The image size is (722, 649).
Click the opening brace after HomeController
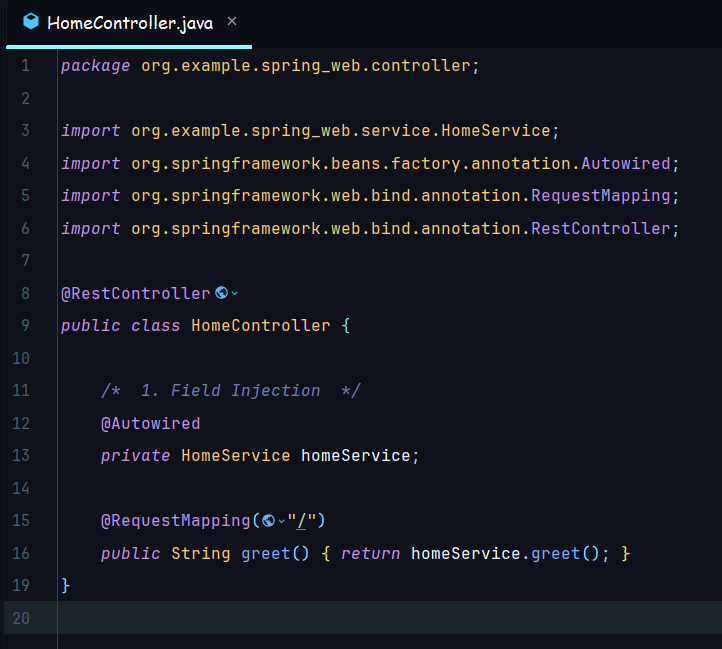[x=346, y=325]
